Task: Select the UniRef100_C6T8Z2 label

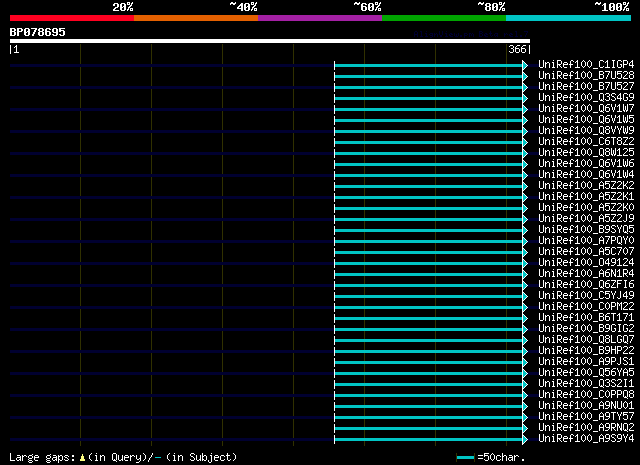Action: point(586,142)
